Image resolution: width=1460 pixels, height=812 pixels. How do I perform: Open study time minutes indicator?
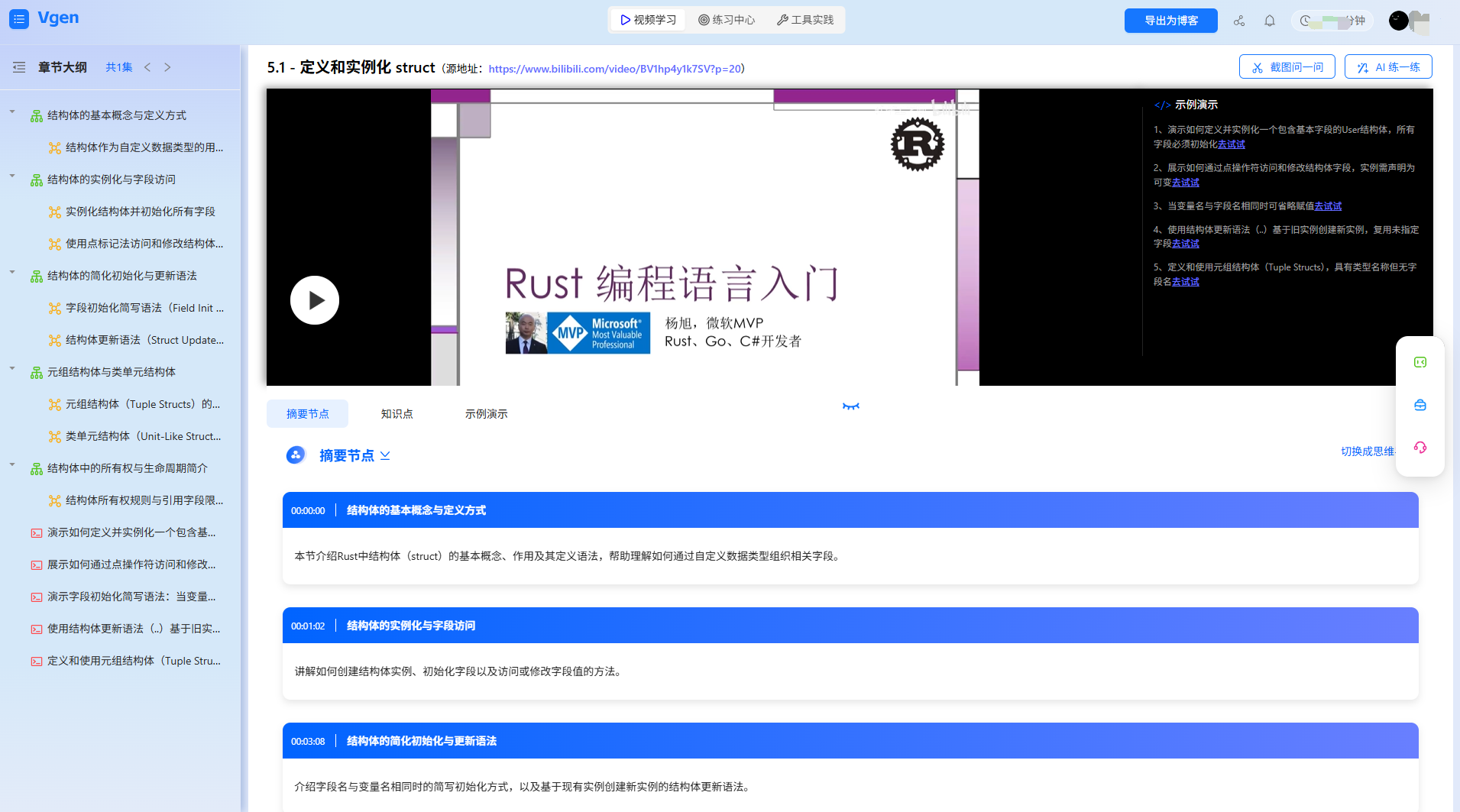(1332, 21)
